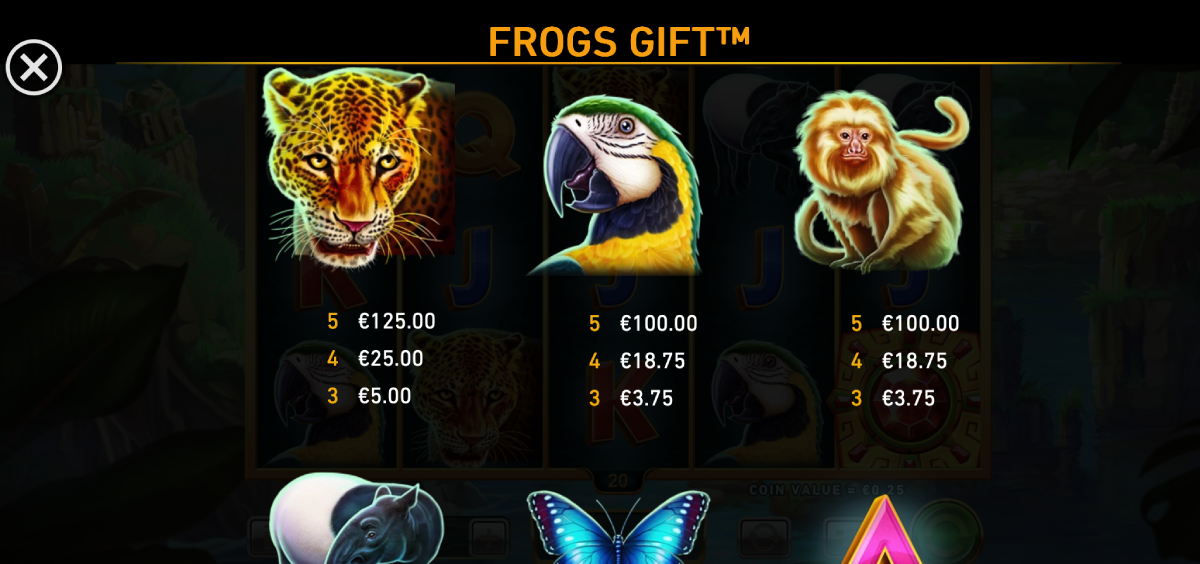
Task: Click the paylines count 20 badge
Action: [x=618, y=481]
